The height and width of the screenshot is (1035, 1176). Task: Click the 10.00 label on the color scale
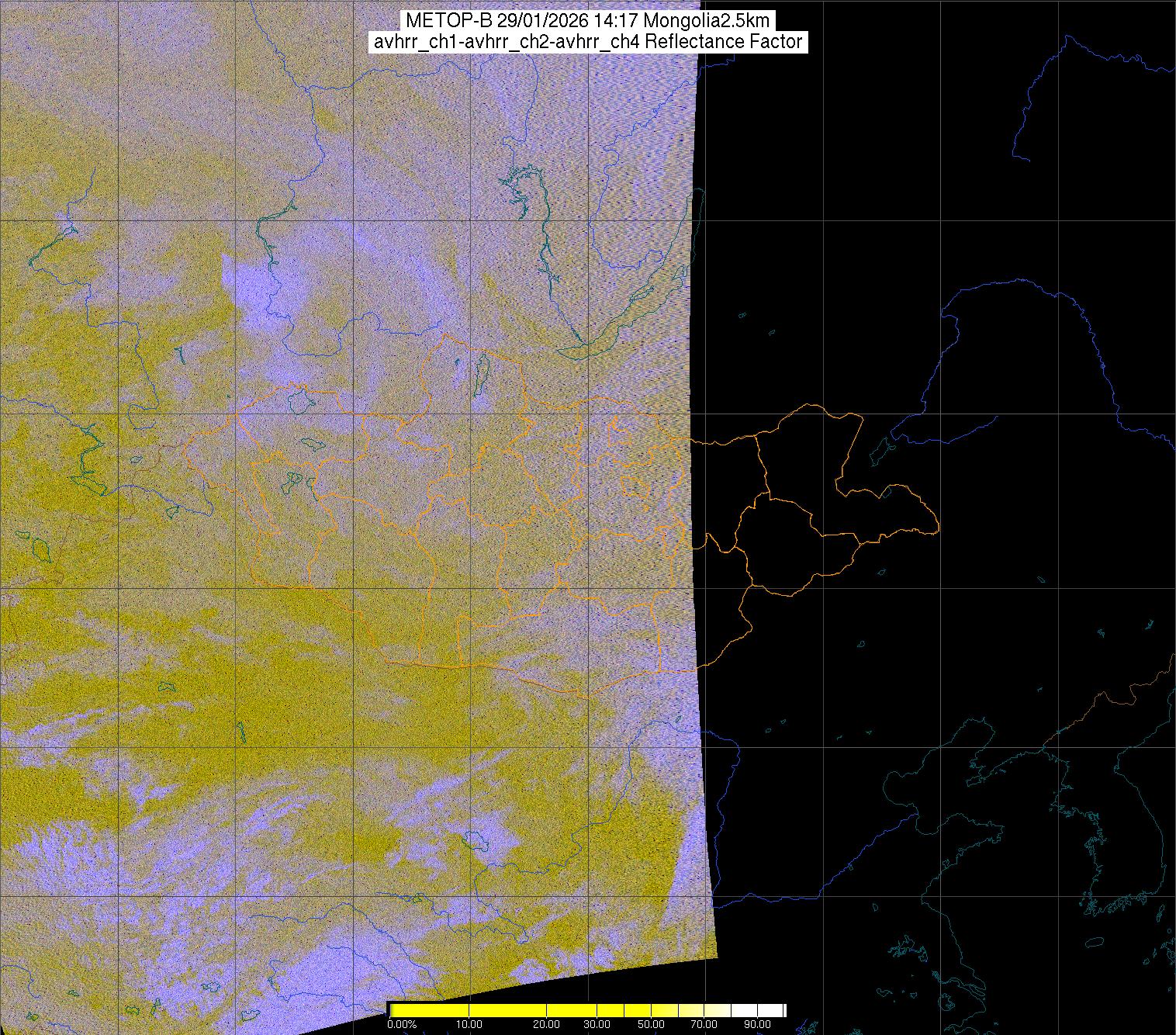469,1025
